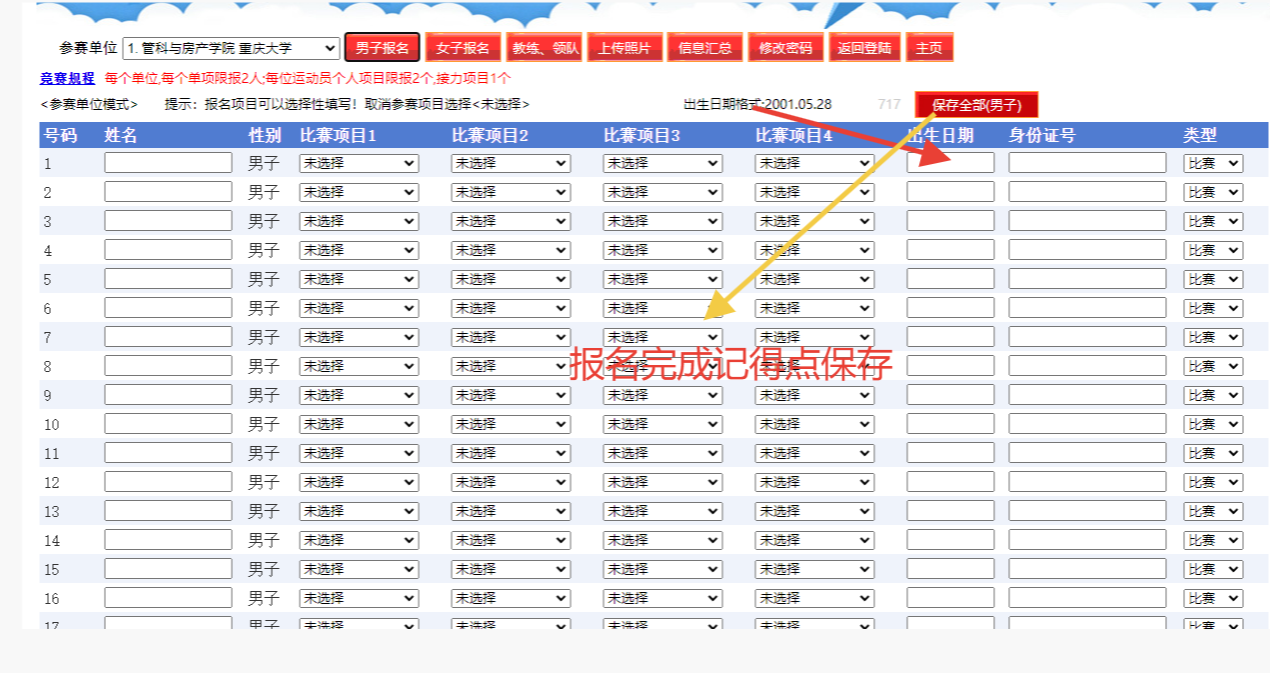Click the 男子报名 button

click(382, 48)
